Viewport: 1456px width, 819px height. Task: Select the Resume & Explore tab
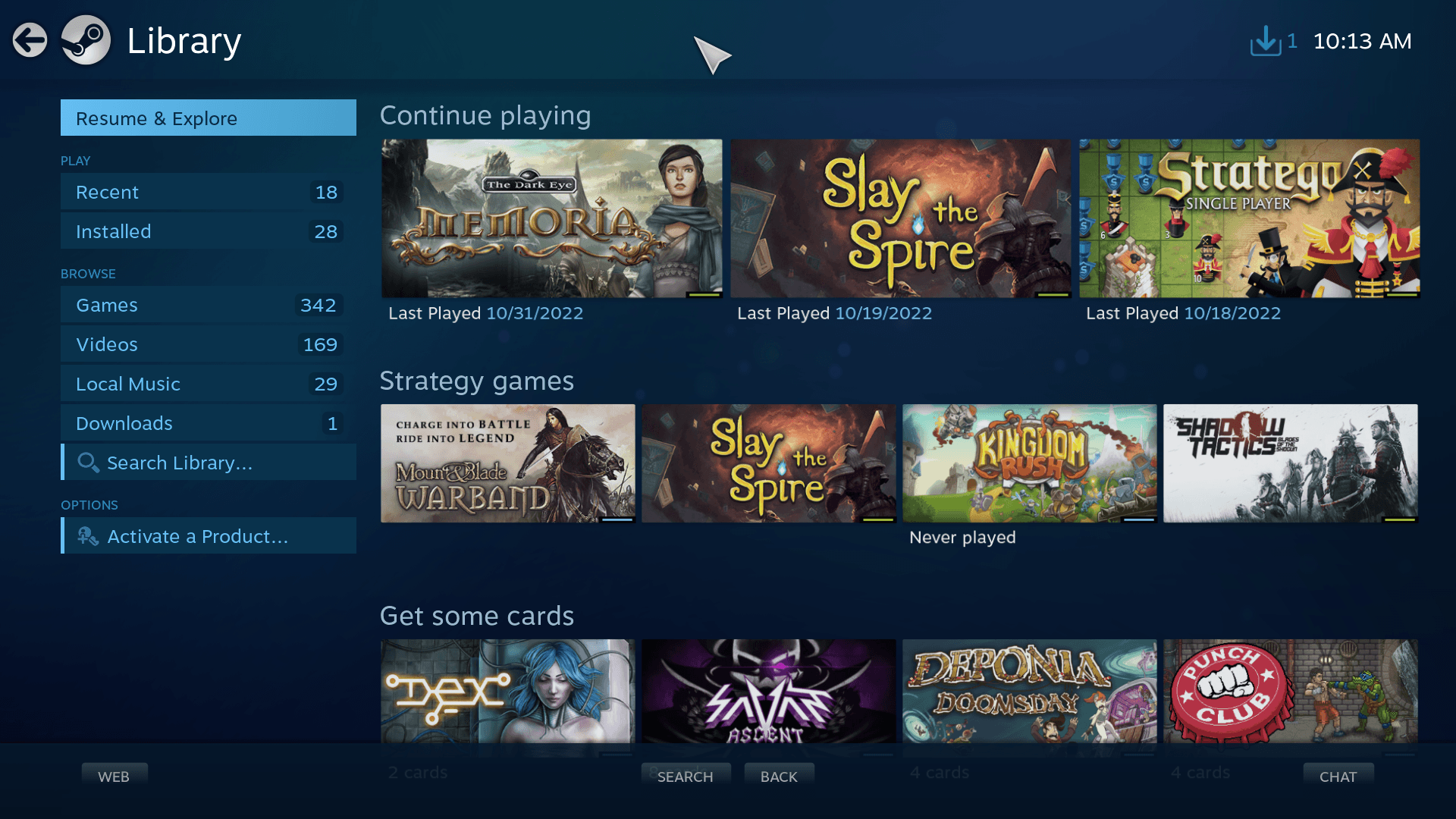click(209, 118)
